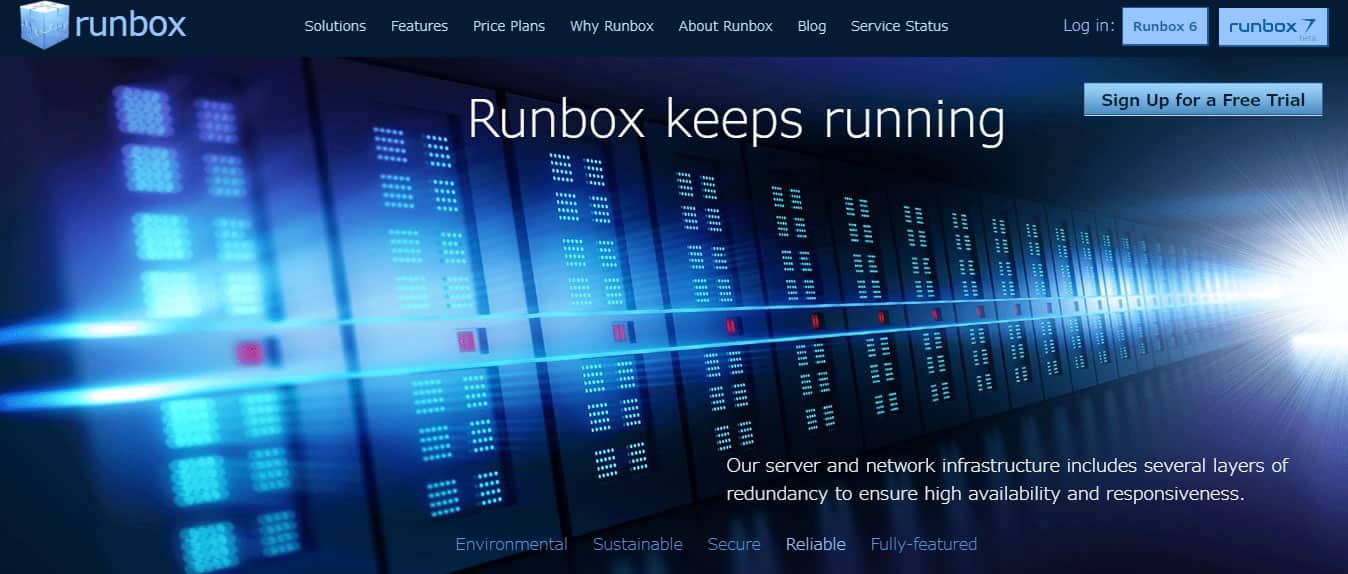The image size is (1348, 574).
Task: Go to Price Plans page
Action: 509,26
